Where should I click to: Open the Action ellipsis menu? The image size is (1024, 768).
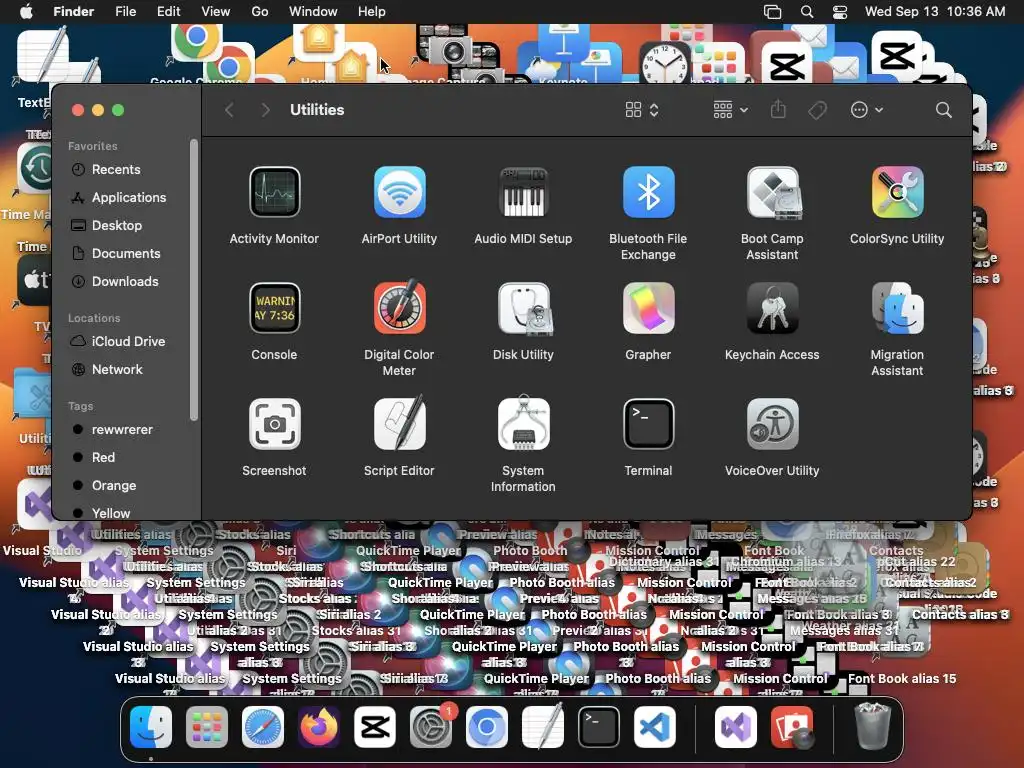(x=867, y=110)
